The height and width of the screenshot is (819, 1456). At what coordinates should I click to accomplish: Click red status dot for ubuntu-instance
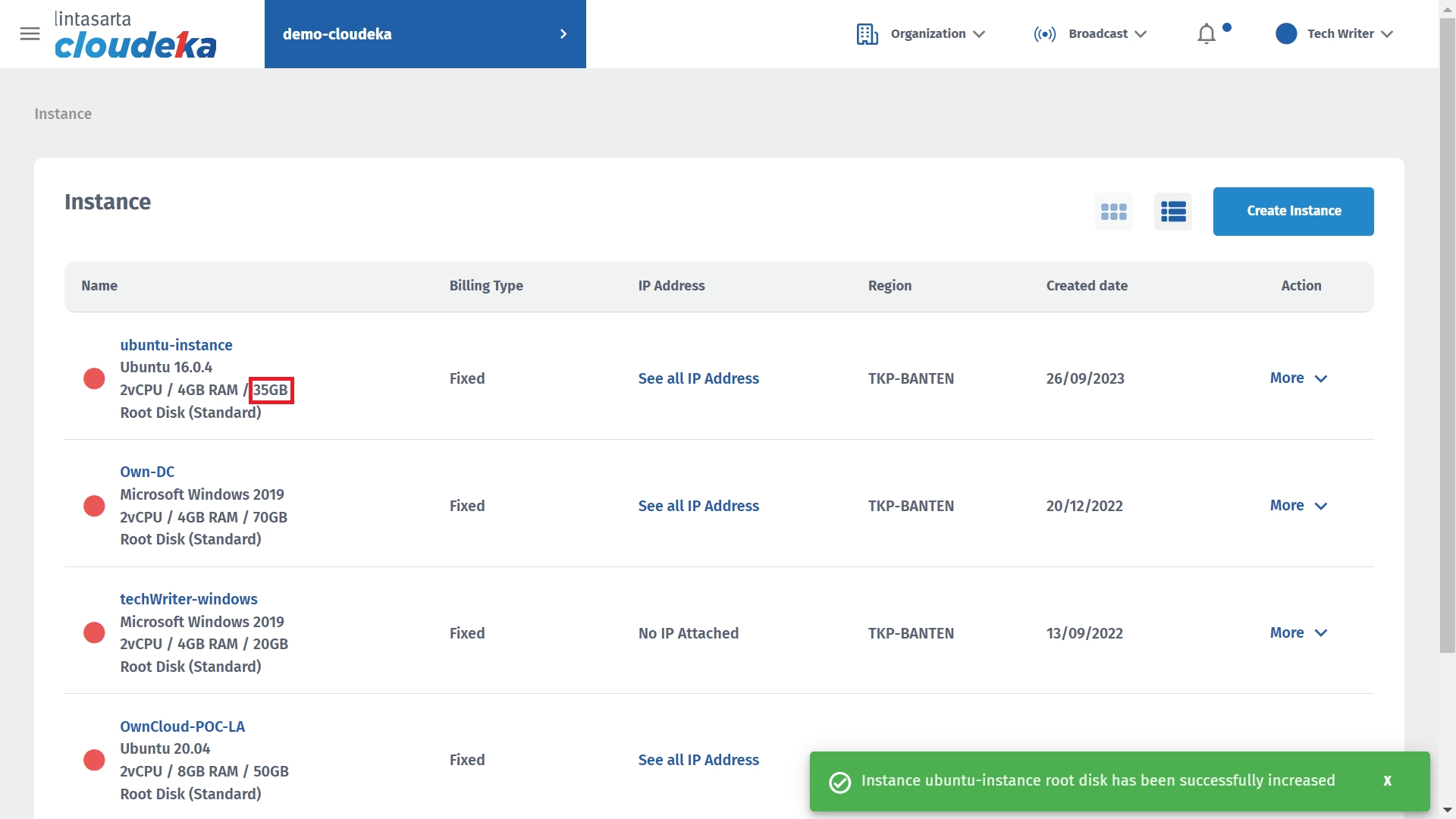(x=94, y=378)
